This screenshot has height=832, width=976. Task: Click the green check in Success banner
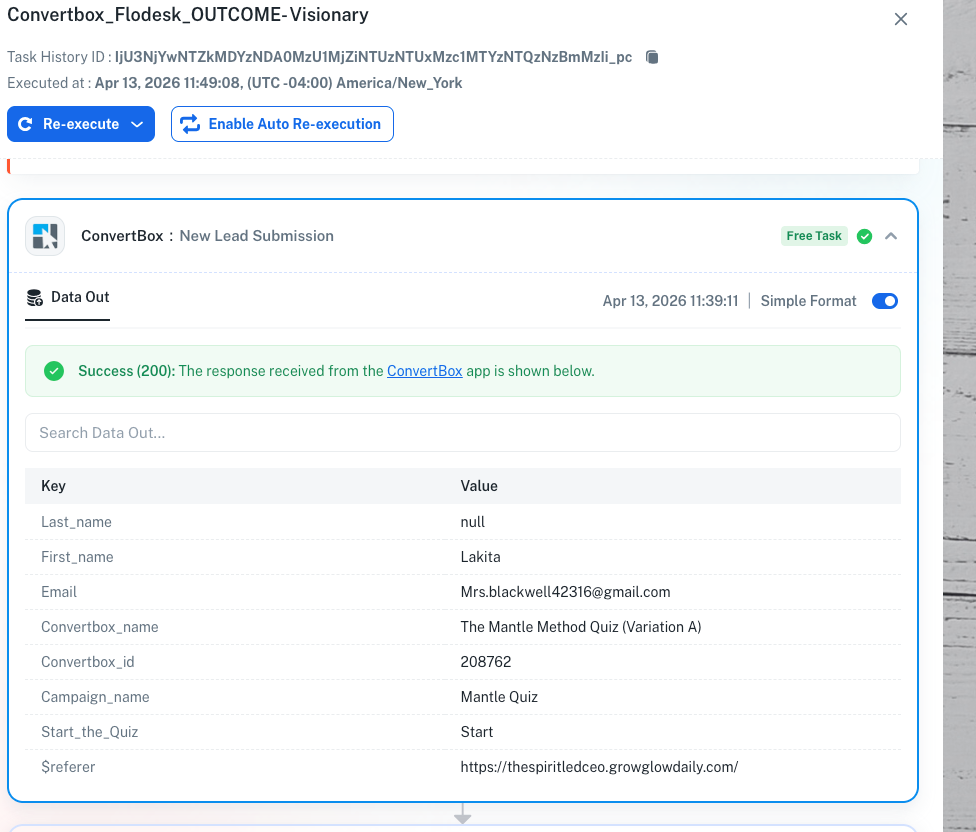pyautogui.click(x=54, y=371)
